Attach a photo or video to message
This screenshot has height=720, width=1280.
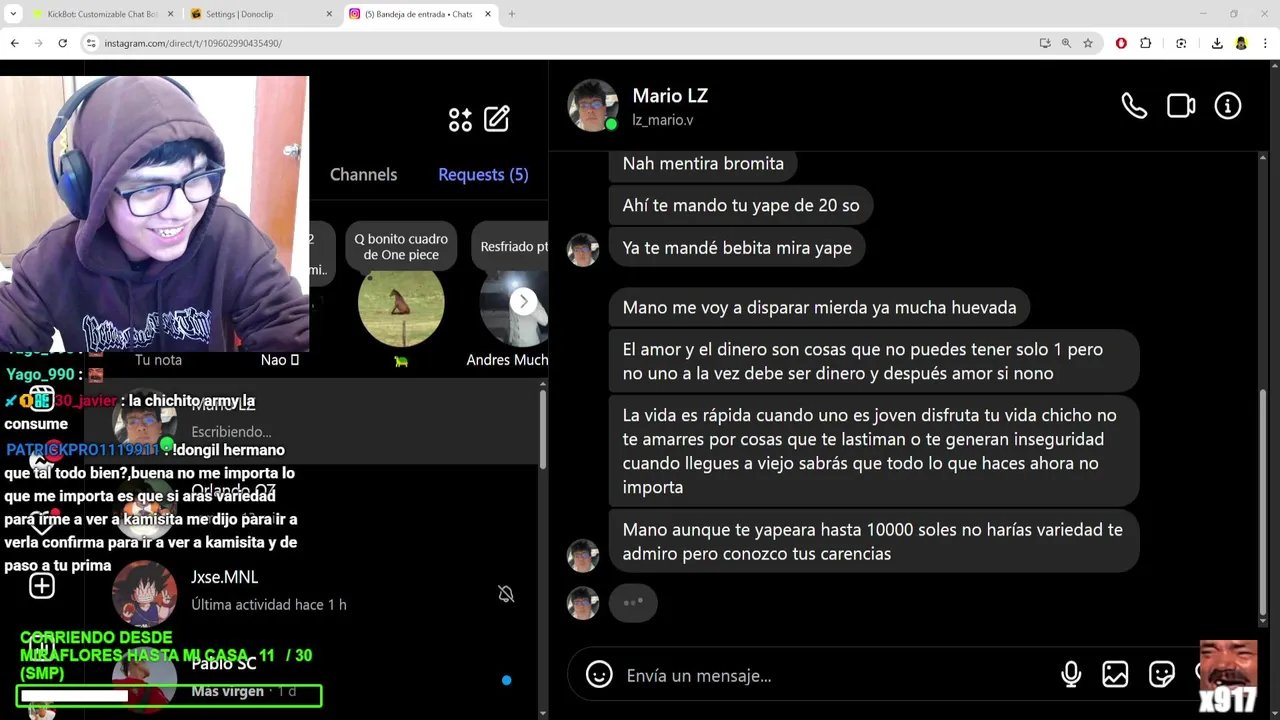[1115, 675]
